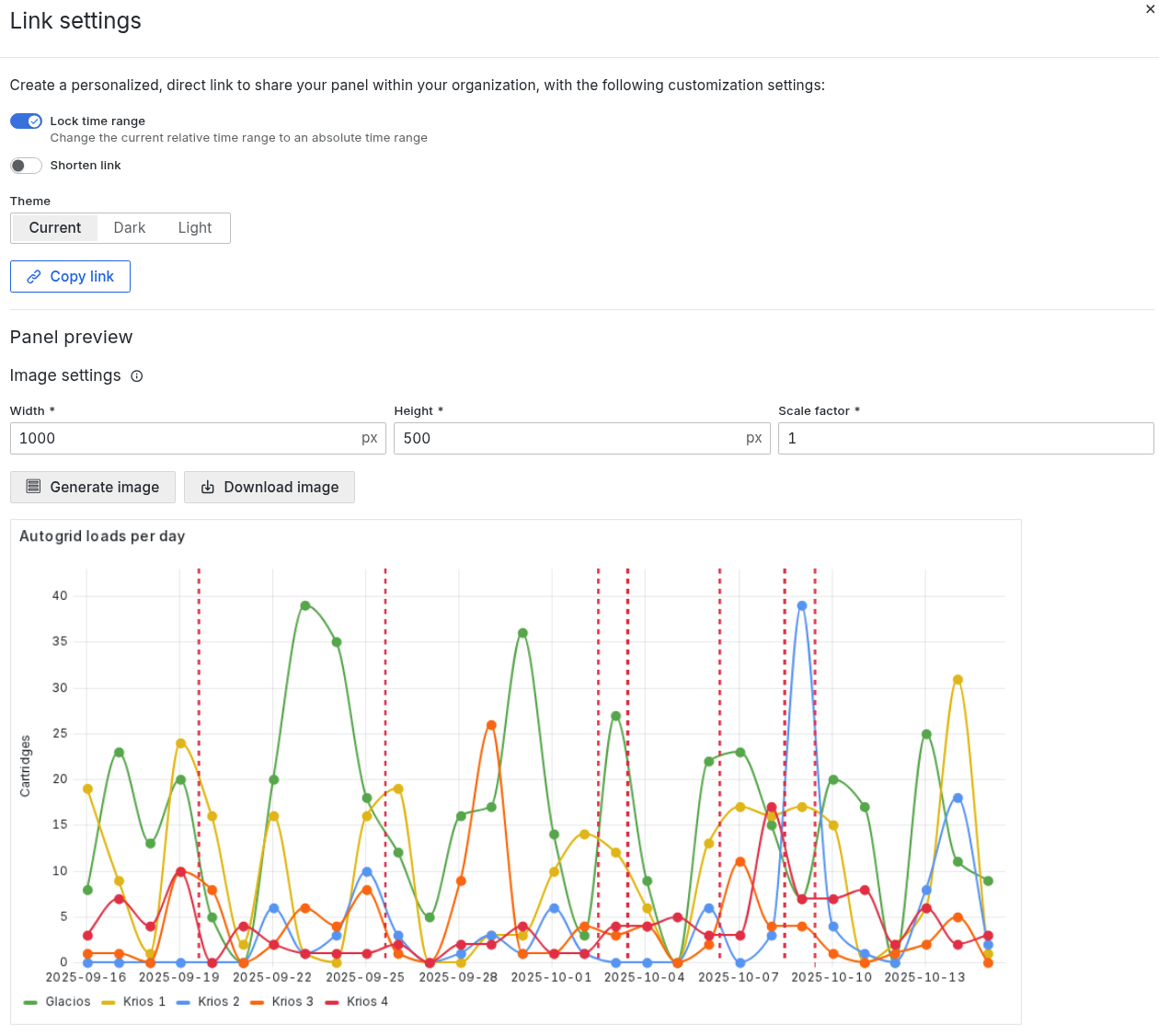1159x1036 pixels.
Task: Click the Krios 2 blue legend swatch
Action: coord(183,1002)
